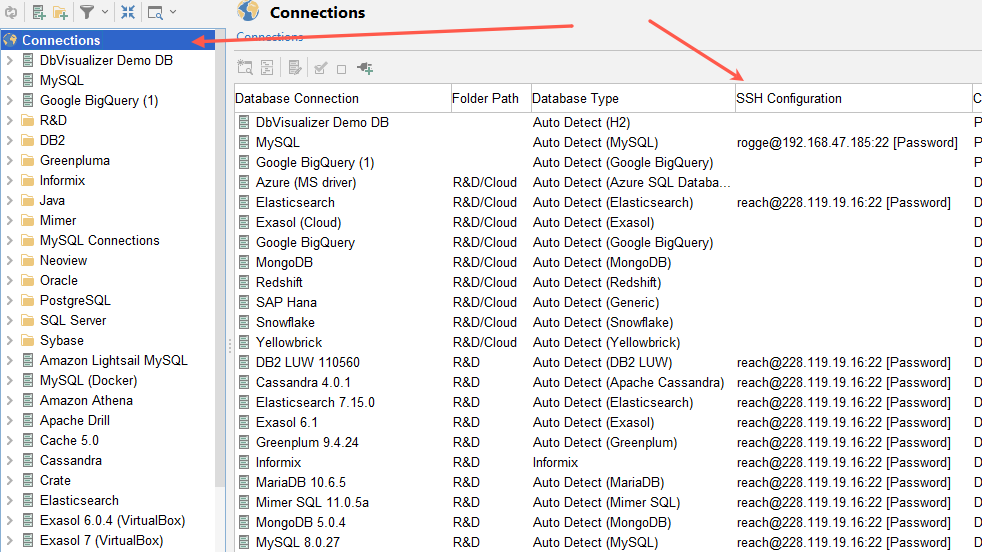
Task: Click the edit selected rows icon
Action: [295, 68]
